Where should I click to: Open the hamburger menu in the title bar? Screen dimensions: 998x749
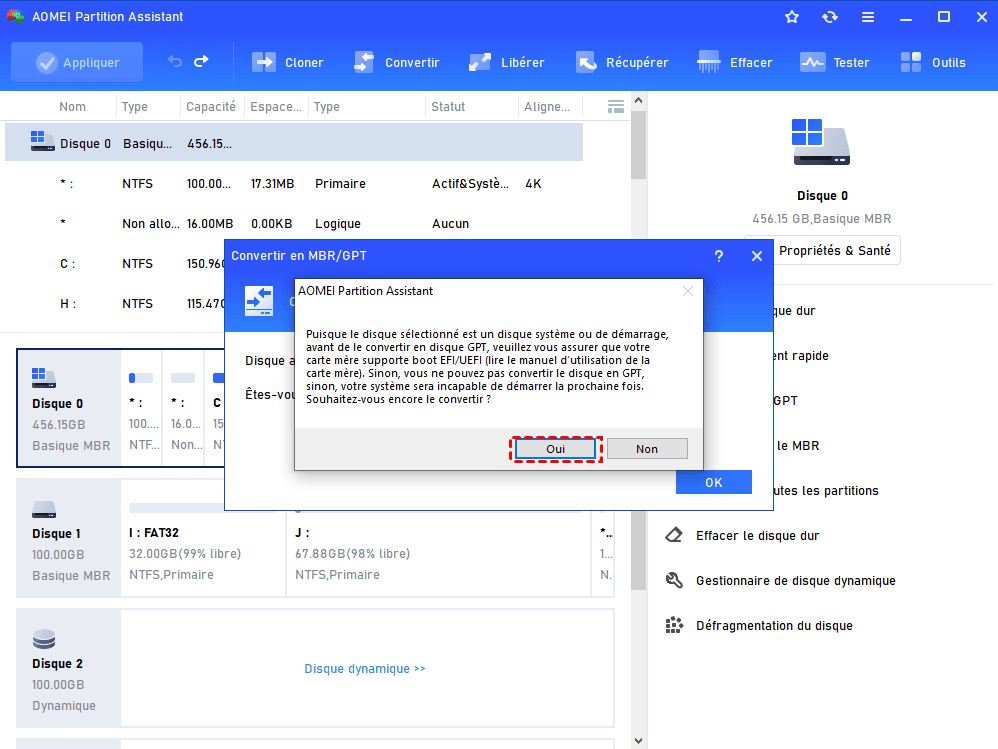tap(867, 17)
